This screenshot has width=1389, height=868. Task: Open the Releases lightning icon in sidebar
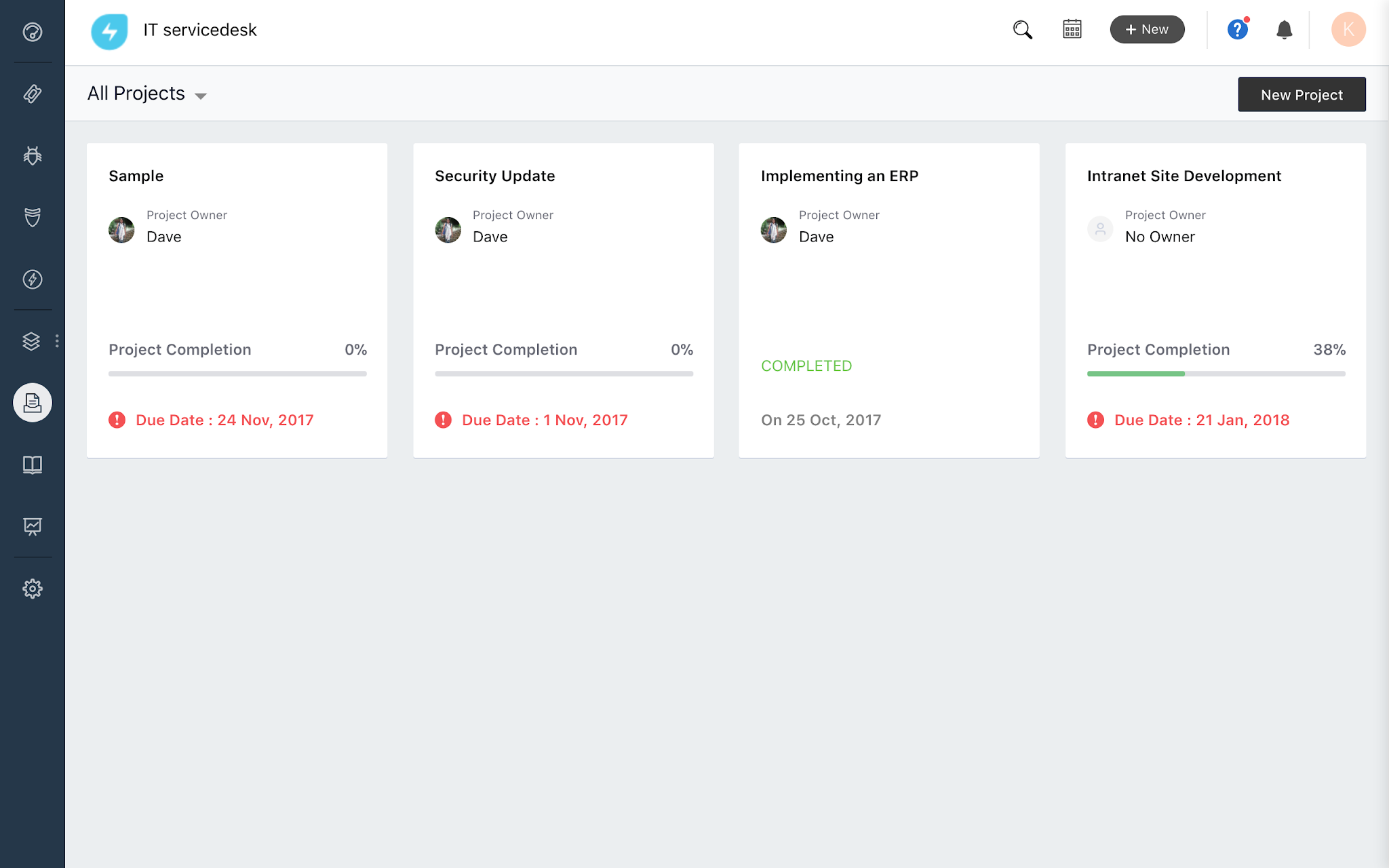tap(33, 279)
